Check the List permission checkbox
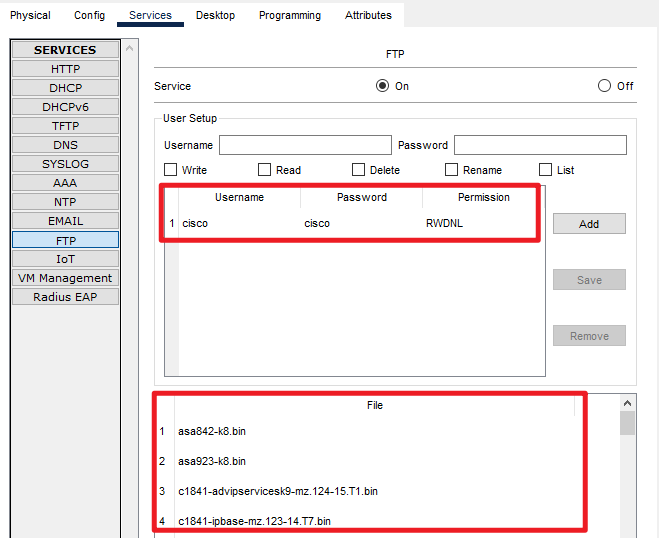659x538 pixels. coord(546,170)
